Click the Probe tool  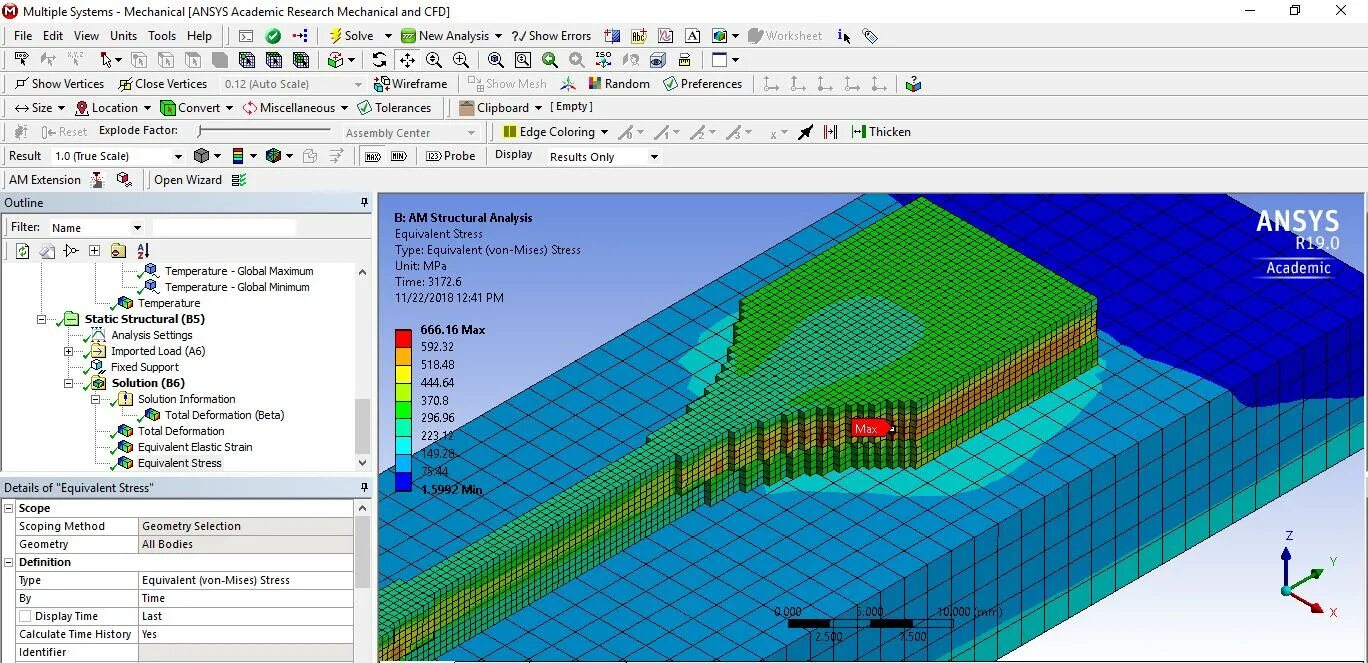(x=451, y=156)
